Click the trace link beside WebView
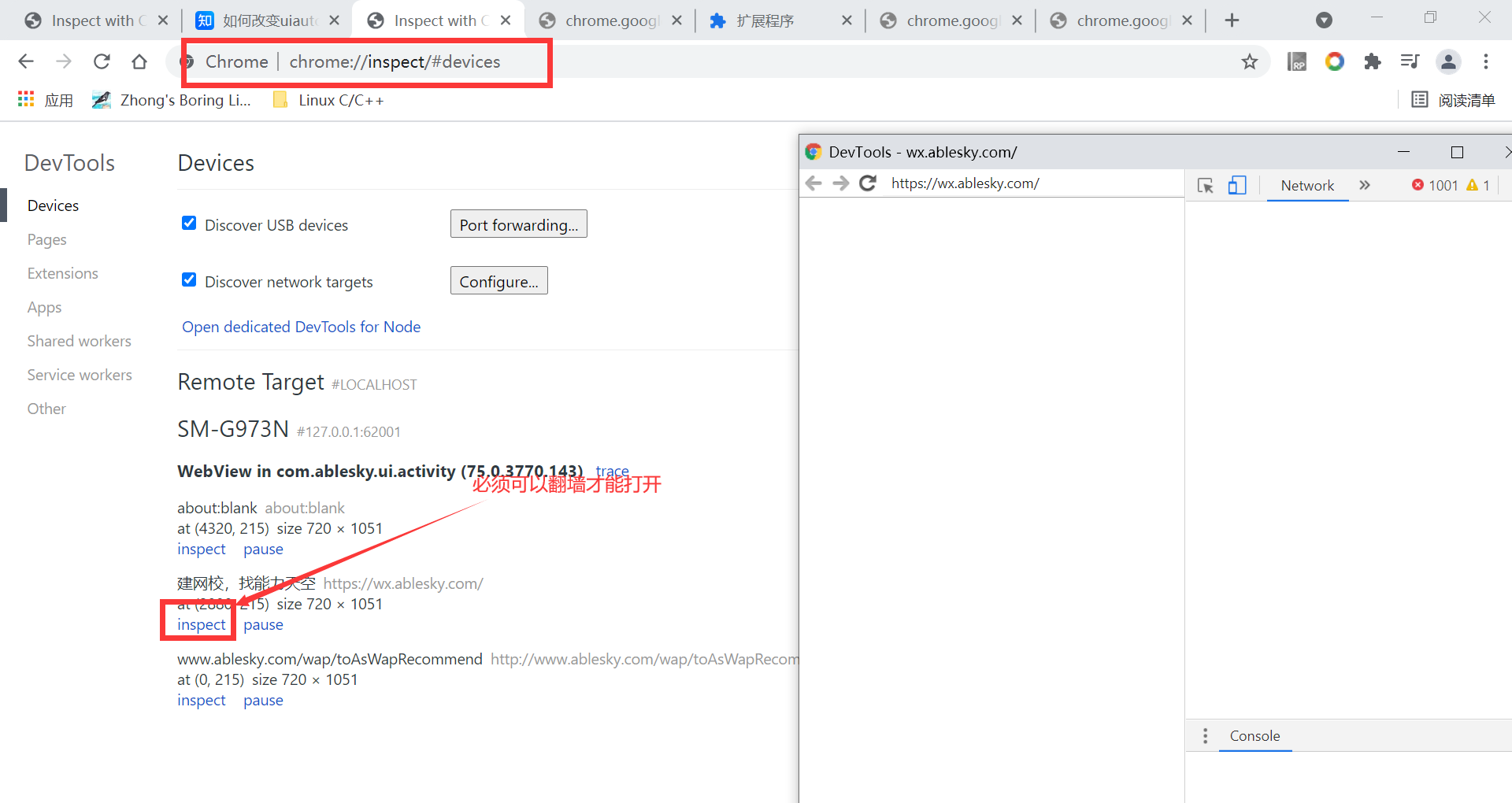Screen dimensions: 1512x803 (x=612, y=471)
